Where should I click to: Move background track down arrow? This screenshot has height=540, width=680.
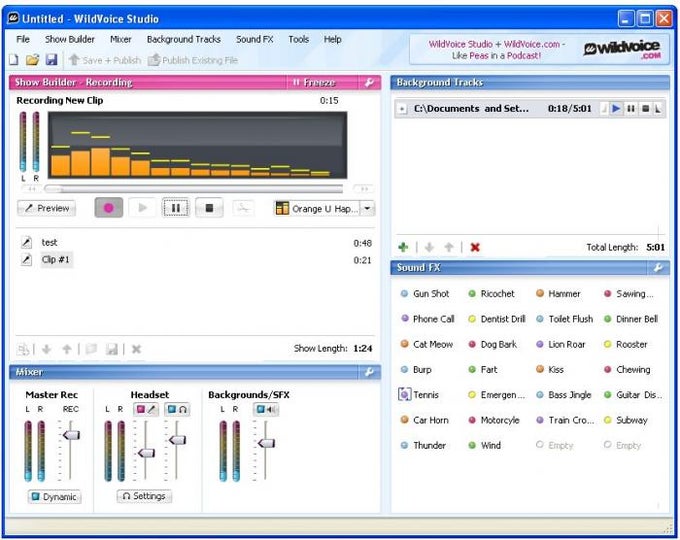point(429,247)
